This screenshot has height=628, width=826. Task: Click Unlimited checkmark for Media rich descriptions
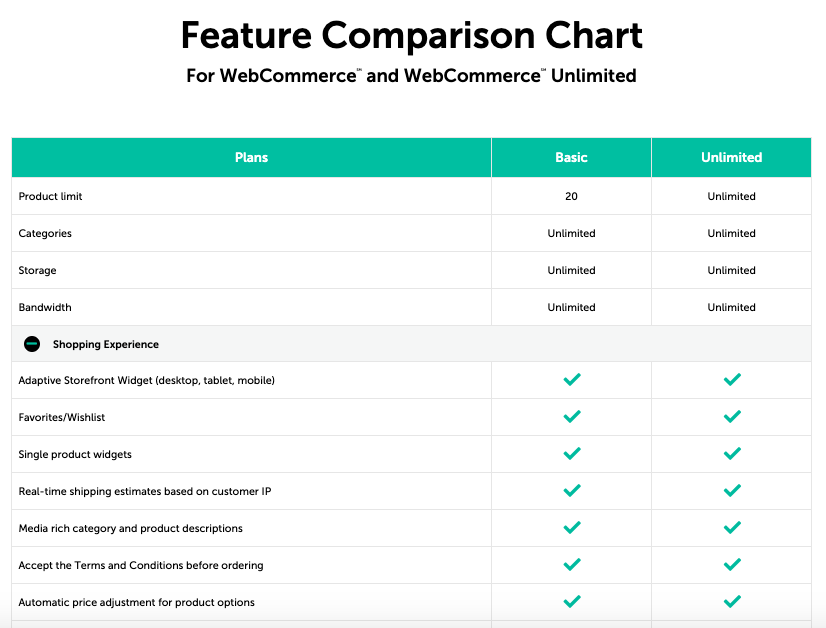point(731,528)
